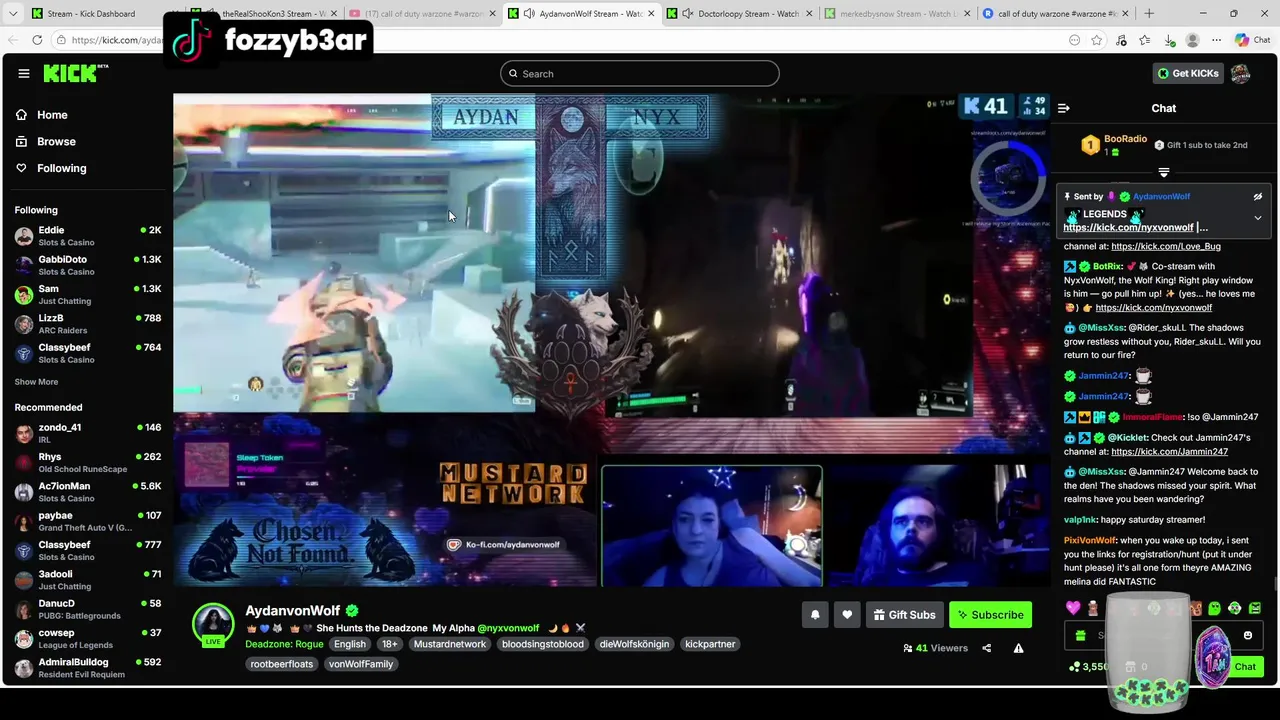Bookmark page with the star icon
This screenshot has height=720, width=1280.
point(1097,40)
